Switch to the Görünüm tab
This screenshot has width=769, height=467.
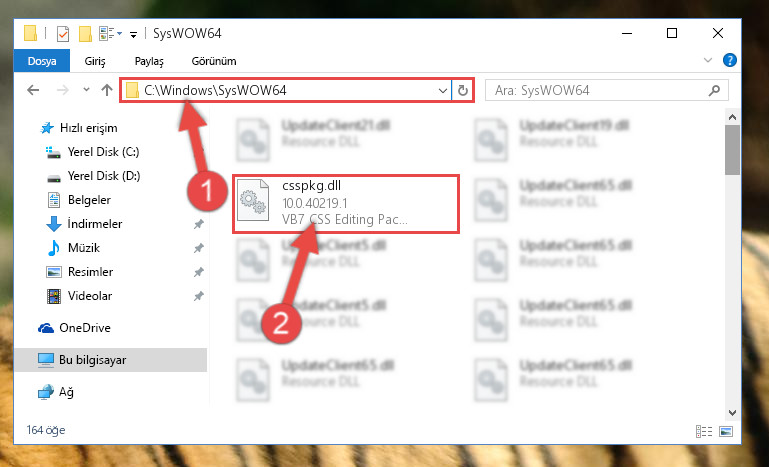[x=214, y=61]
